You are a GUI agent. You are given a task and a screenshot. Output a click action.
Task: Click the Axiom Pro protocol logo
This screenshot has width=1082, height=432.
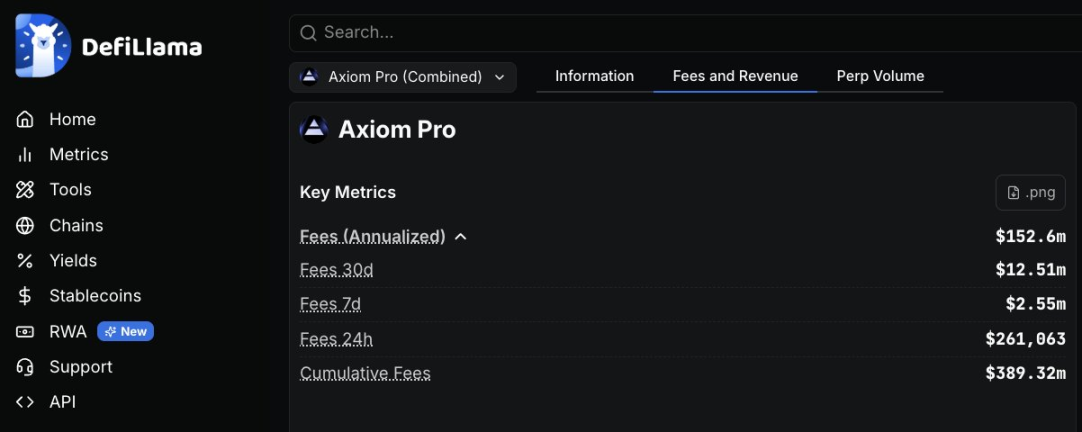click(x=314, y=130)
